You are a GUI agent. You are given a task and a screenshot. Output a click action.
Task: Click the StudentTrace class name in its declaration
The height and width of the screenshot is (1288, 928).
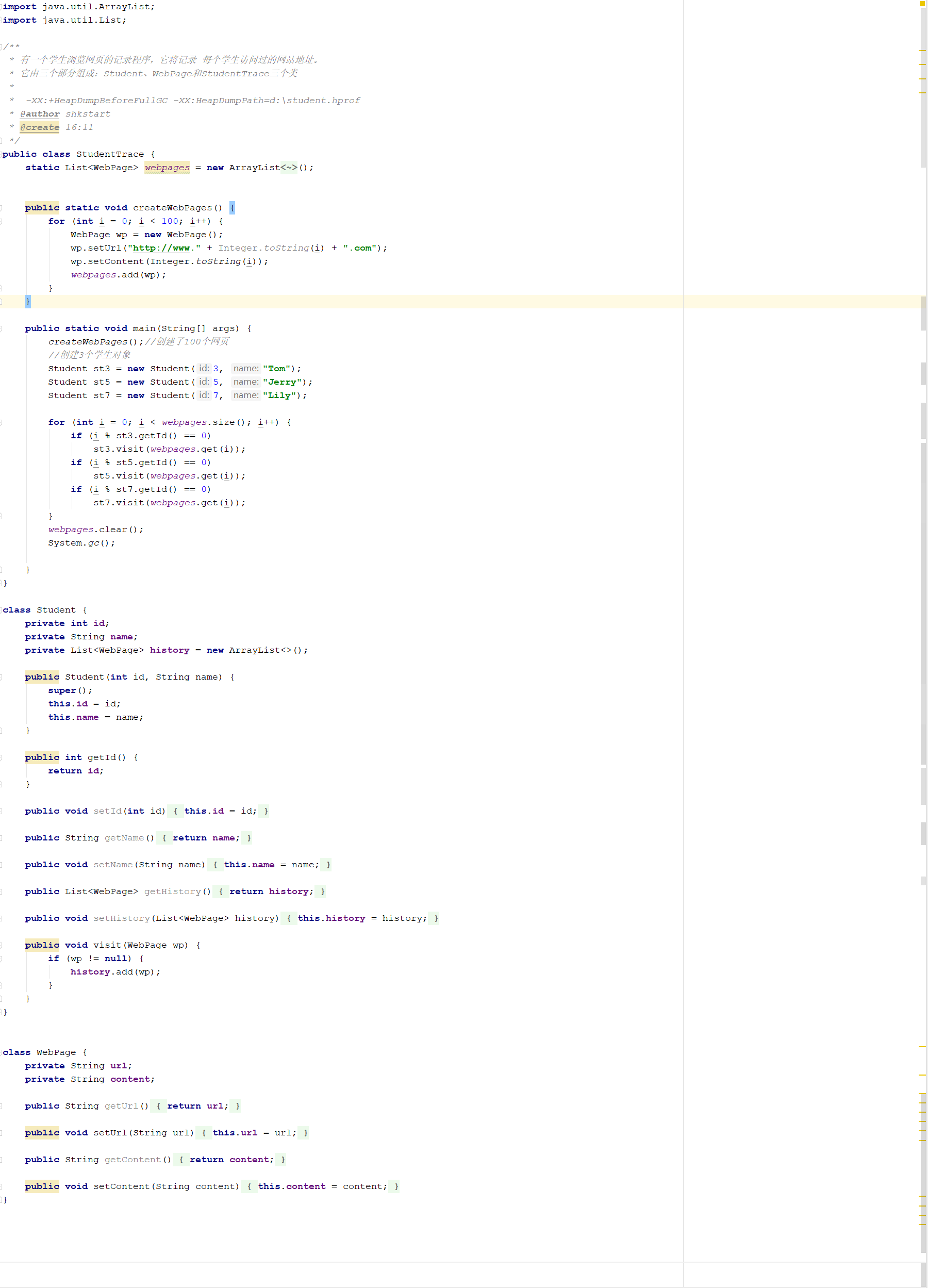(x=110, y=154)
